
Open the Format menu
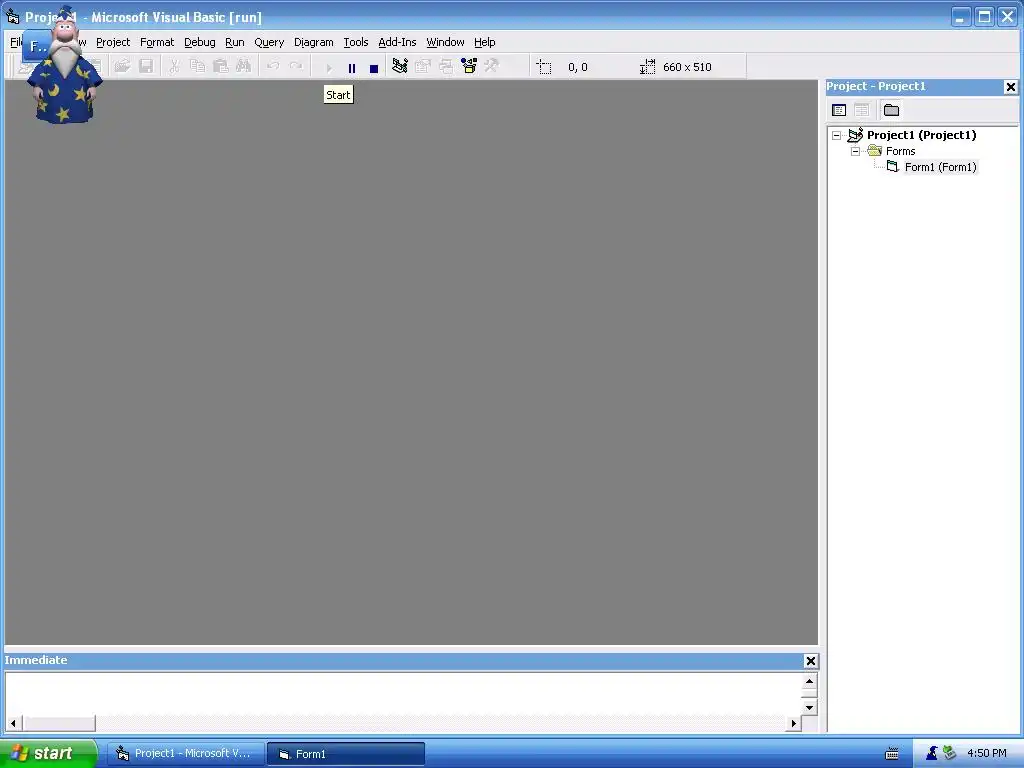point(157,42)
